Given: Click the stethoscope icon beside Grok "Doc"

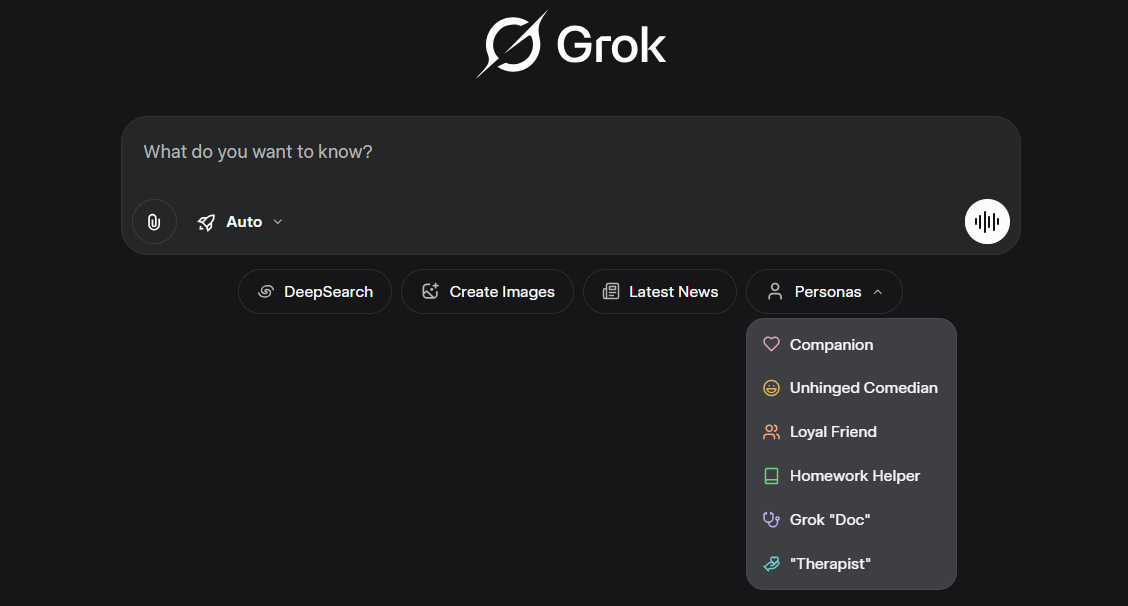Looking at the screenshot, I should 771,519.
